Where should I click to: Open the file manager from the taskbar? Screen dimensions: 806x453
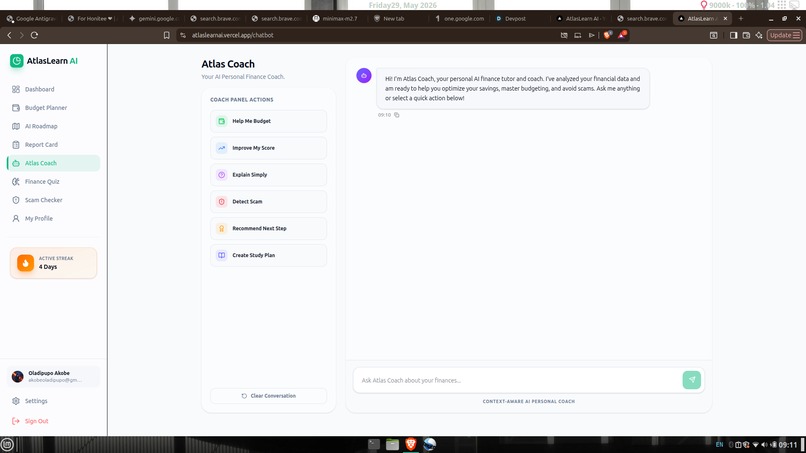click(x=392, y=444)
